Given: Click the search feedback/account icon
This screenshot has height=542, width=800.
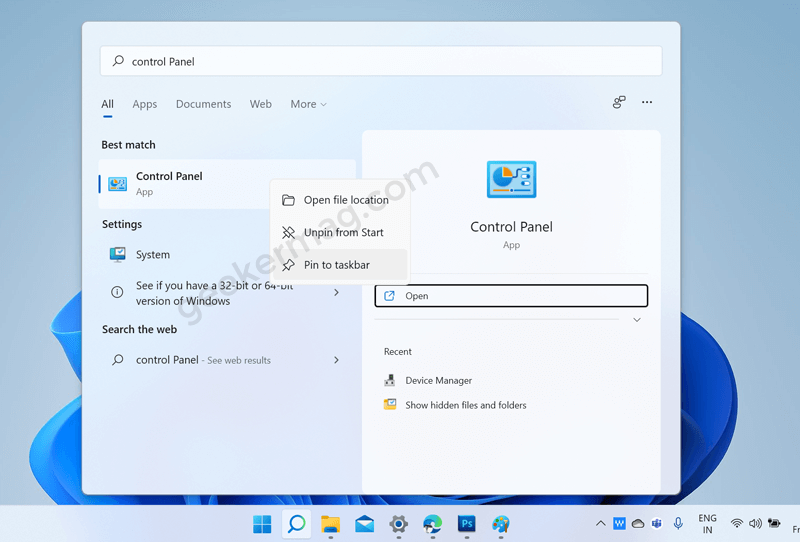Looking at the screenshot, I should pyautogui.click(x=619, y=103).
